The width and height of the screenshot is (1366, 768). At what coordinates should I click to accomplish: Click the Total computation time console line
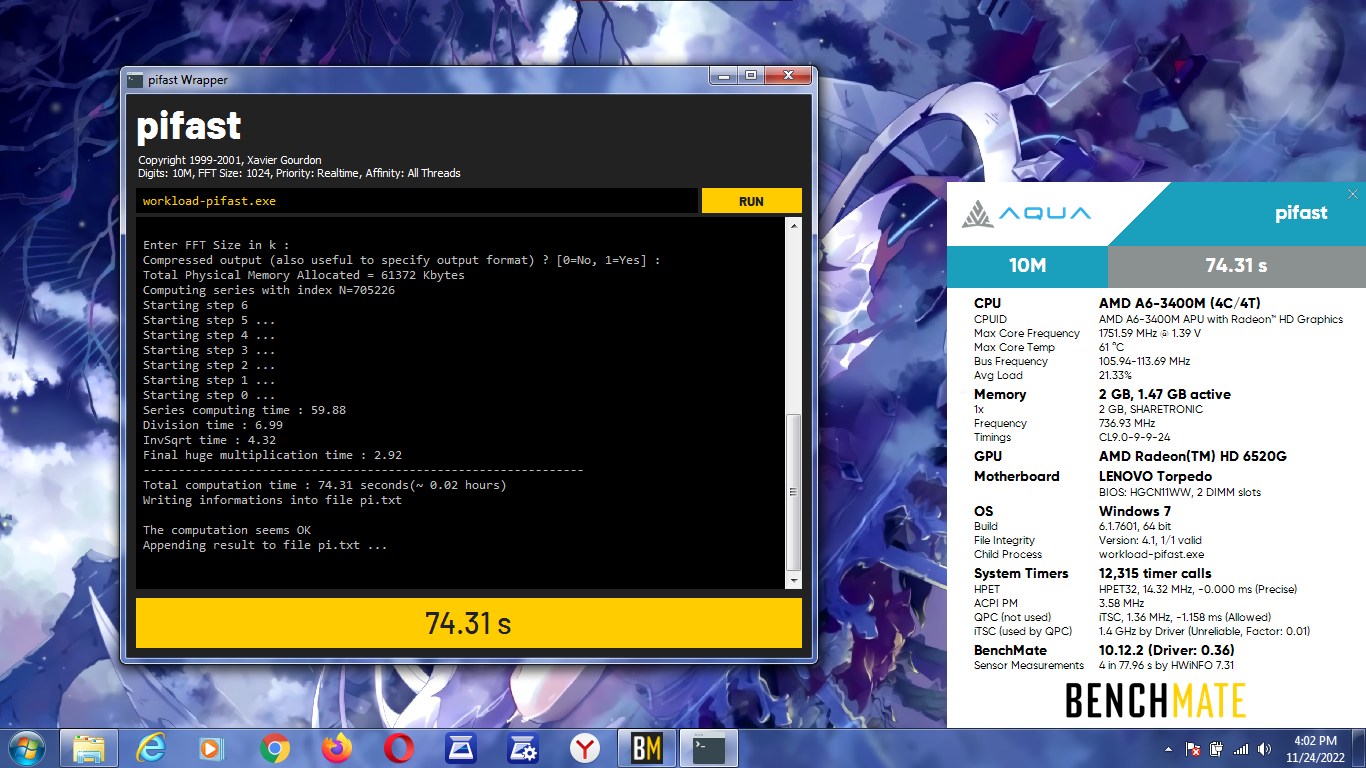(325, 485)
